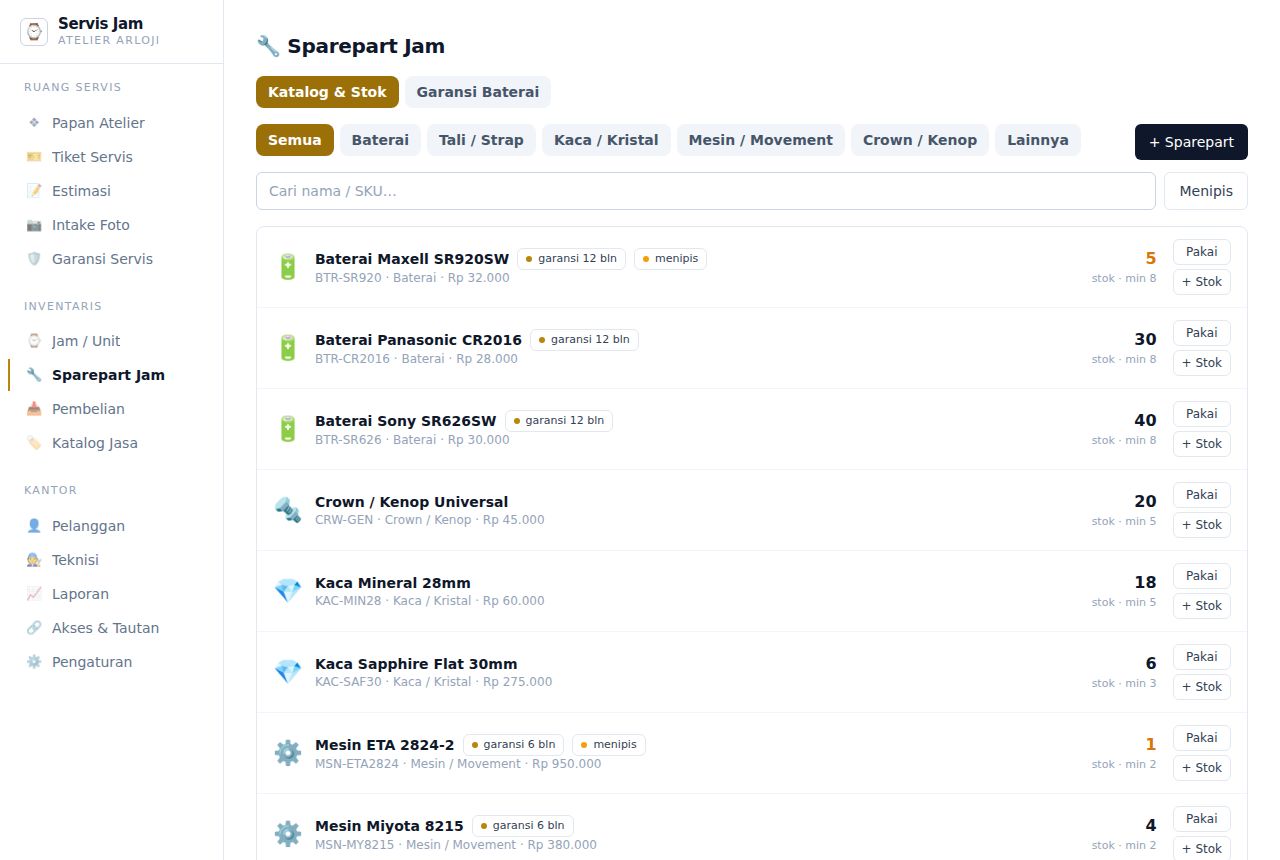Click the watch logo icon beside Servis Jam

point(34,32)
